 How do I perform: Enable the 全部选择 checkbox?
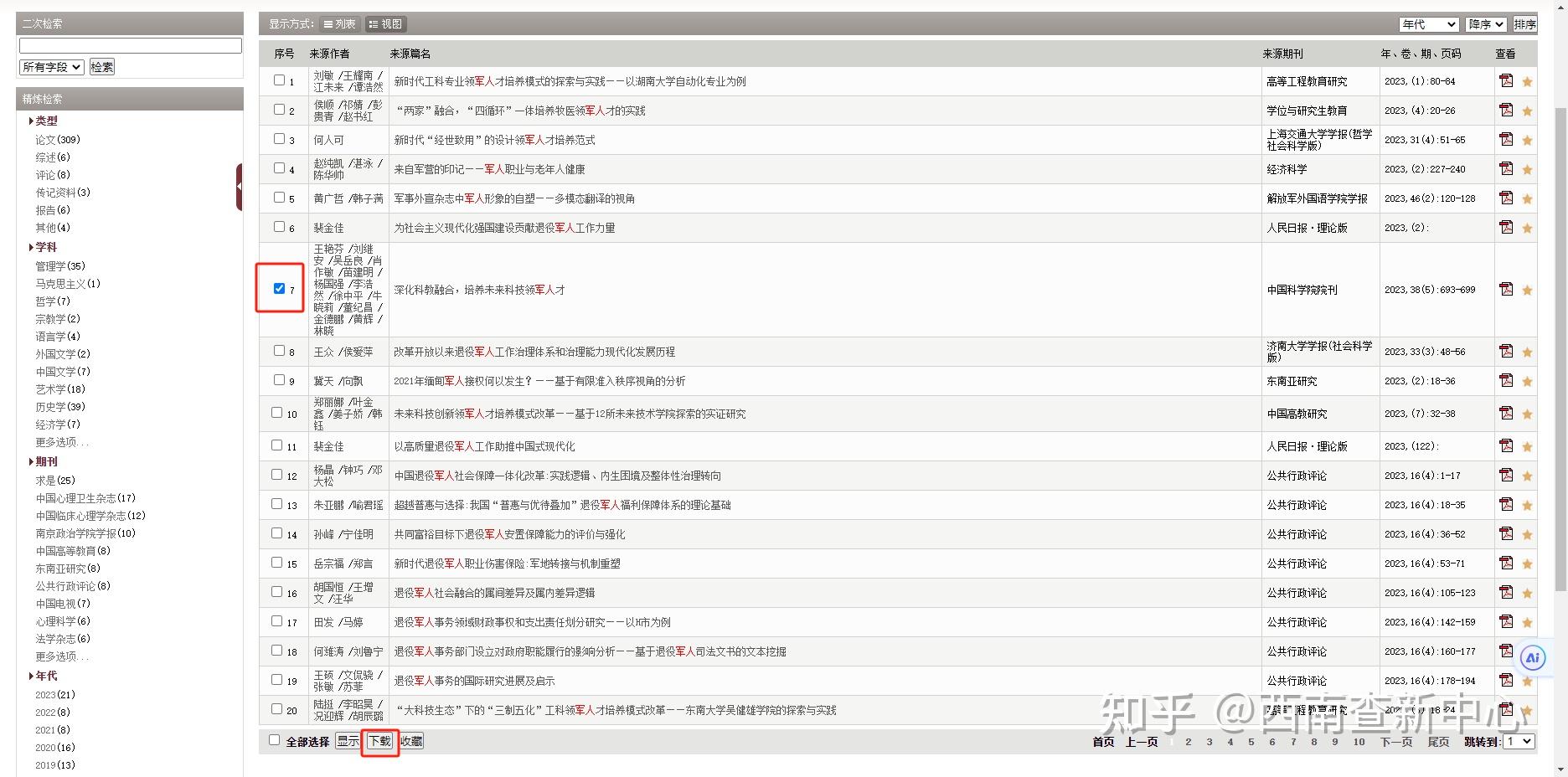pyautogui.click(x=274, y=740)
